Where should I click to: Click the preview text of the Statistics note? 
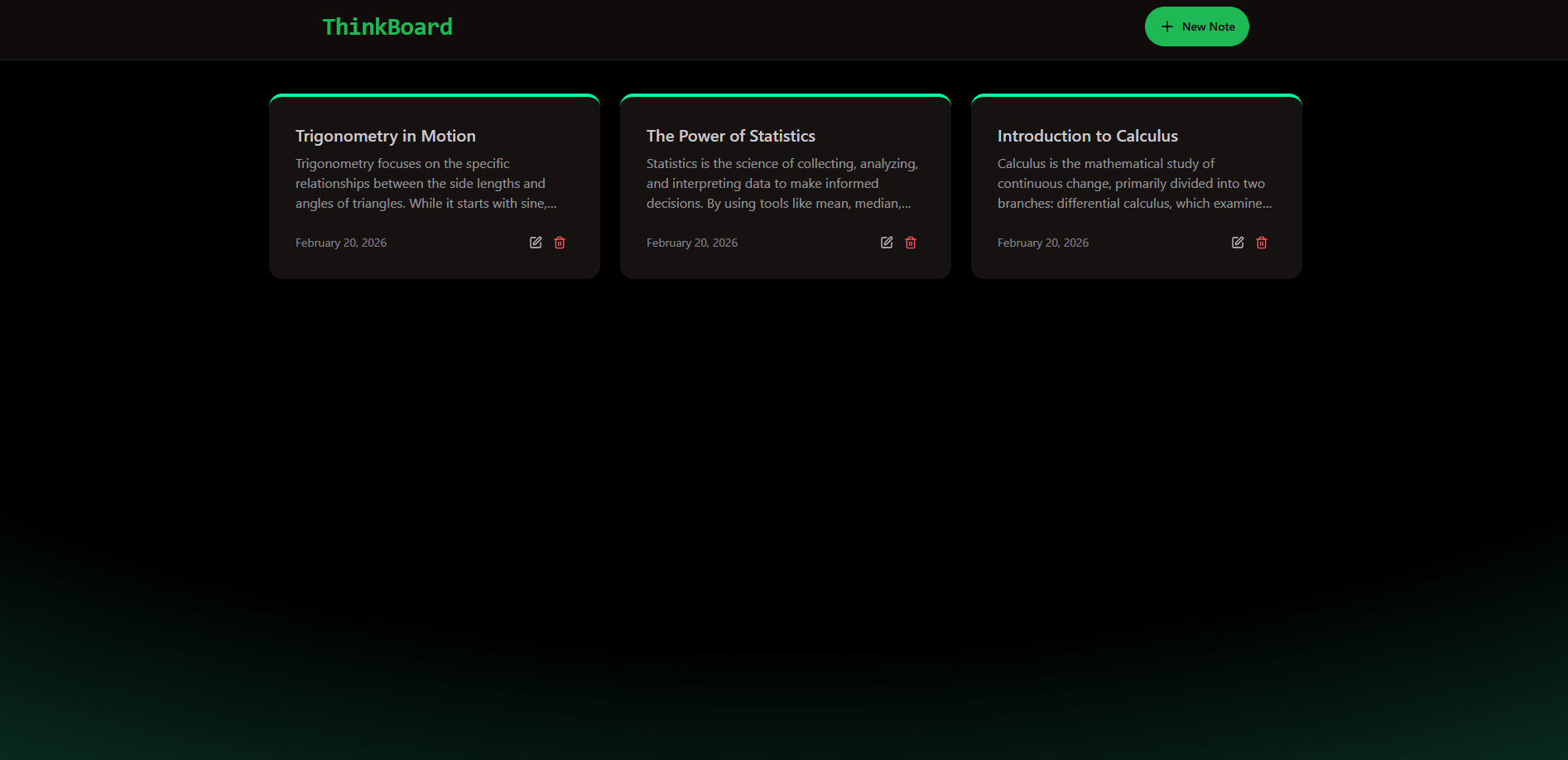click(x=782, y=183)
